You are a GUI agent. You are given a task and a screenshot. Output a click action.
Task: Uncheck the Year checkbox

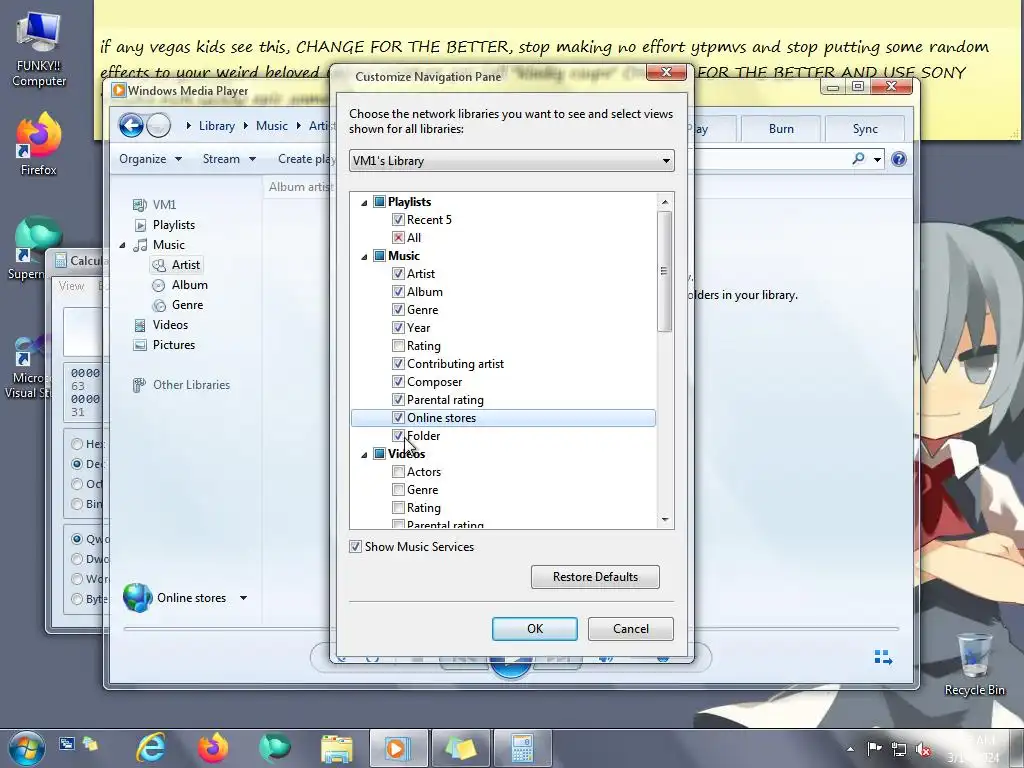click(x=398, y=328)
